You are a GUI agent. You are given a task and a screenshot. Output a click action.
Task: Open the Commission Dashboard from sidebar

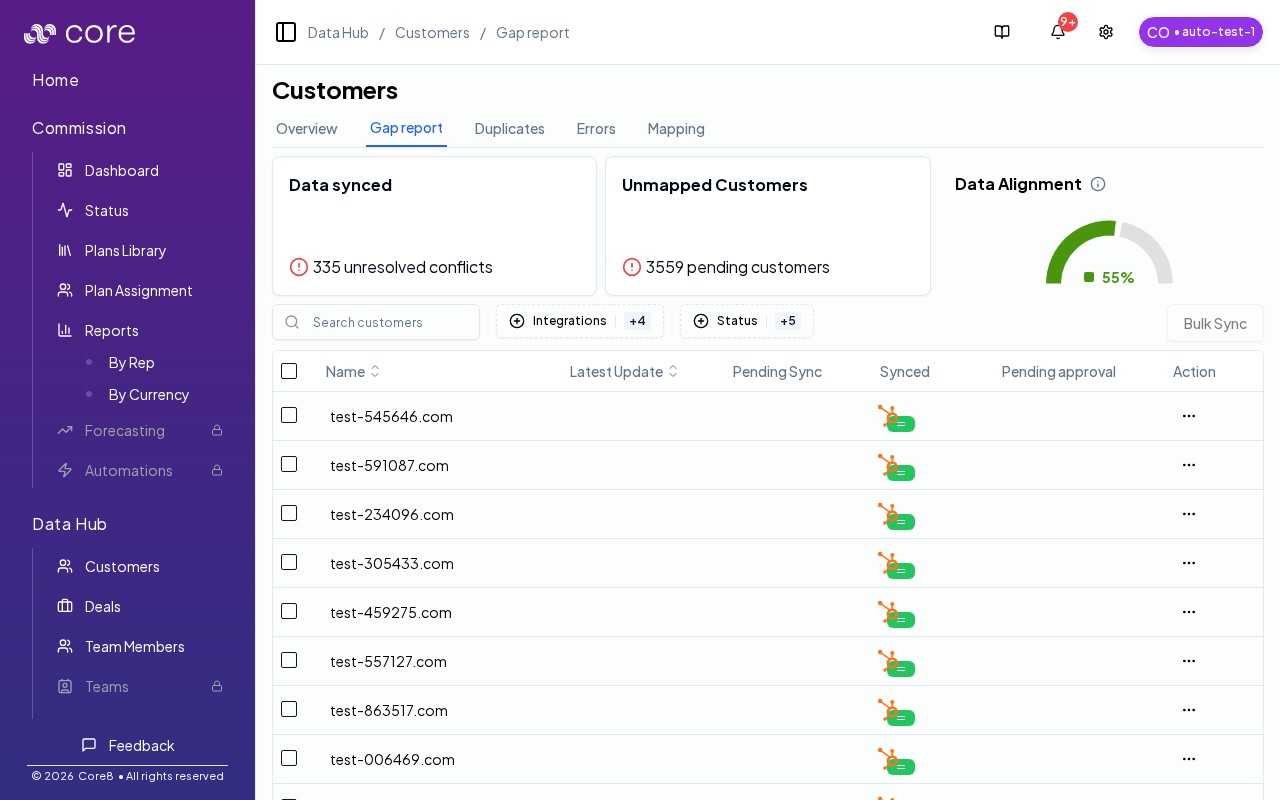point(121,170)
